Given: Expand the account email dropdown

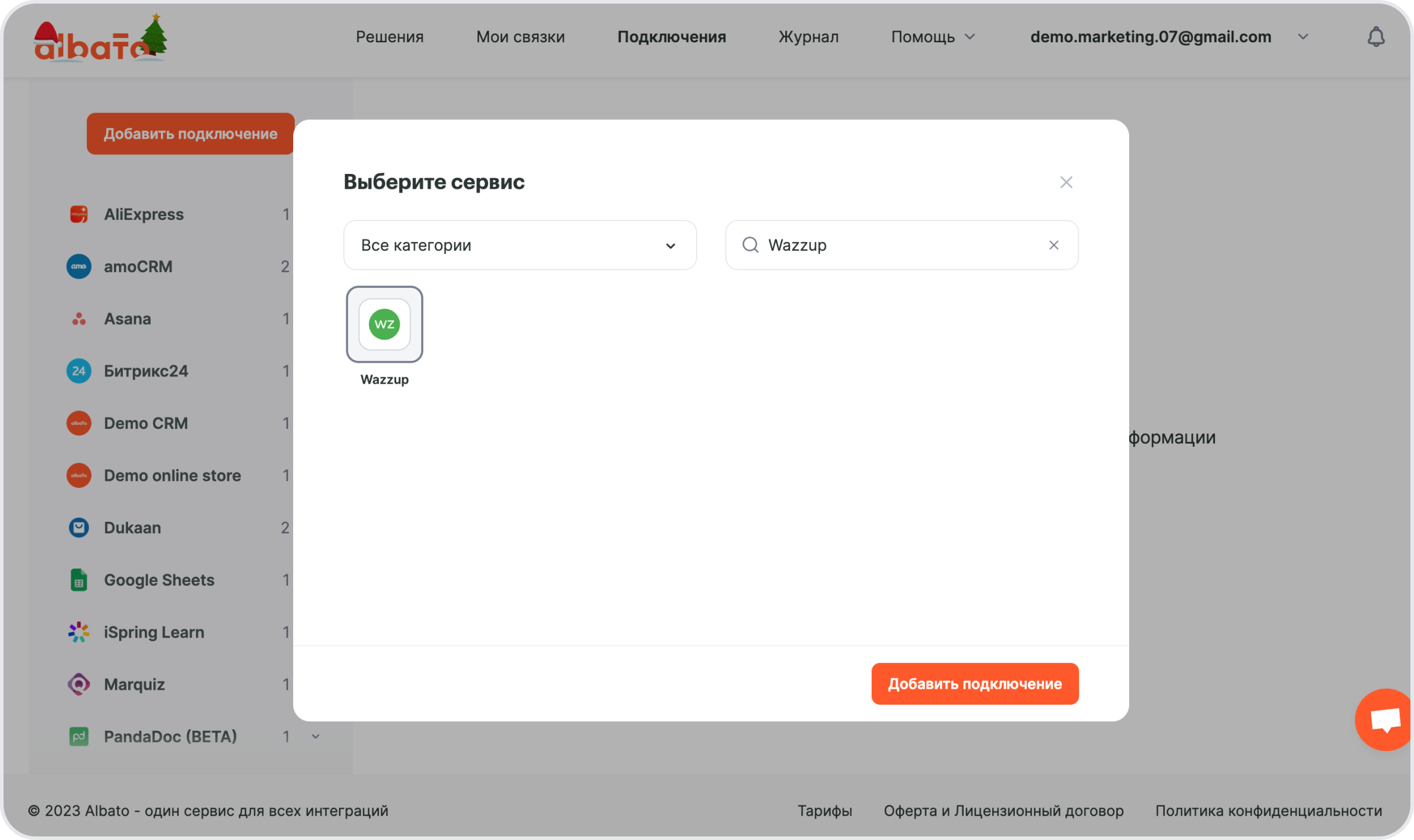Looking at the screenshot, I should click(1303, 37).
